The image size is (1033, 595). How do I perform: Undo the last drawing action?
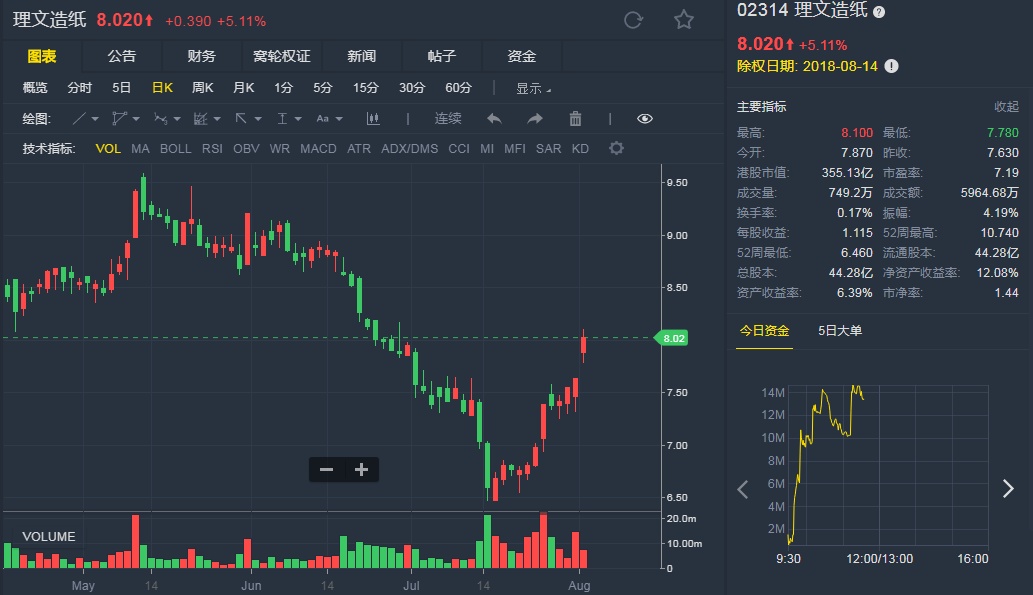(493, 118)
